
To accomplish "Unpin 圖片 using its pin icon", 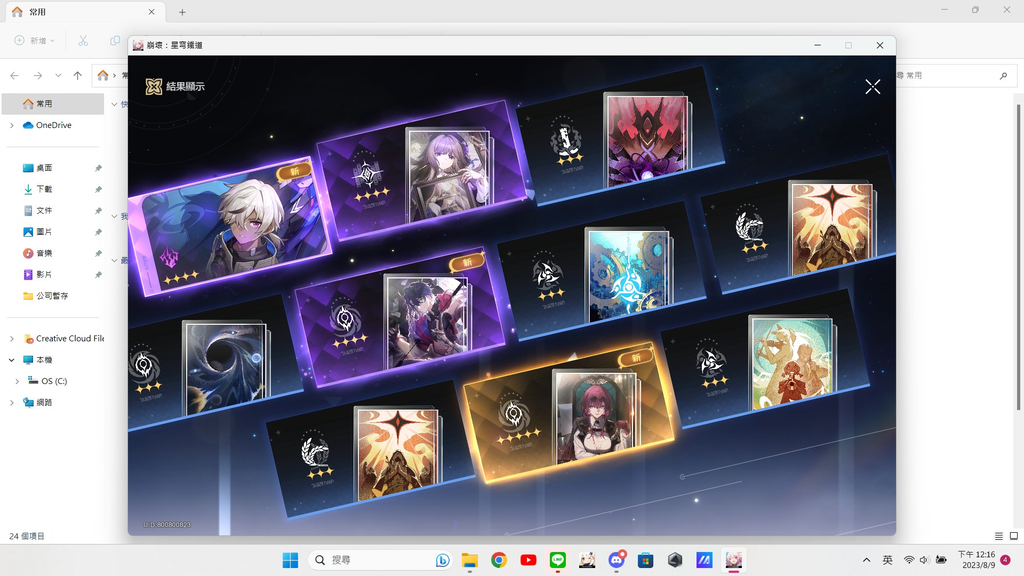I will pyautogui.click(x=98, y=232).
